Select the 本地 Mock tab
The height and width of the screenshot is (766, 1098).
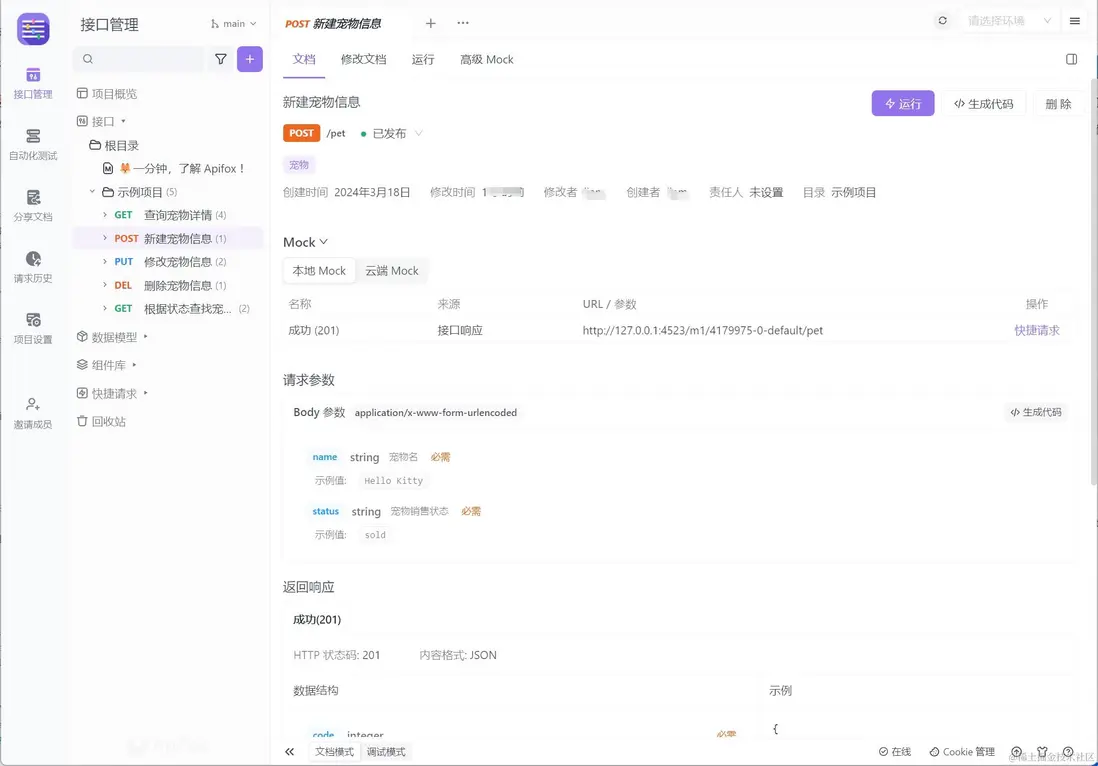pos(319,271)
